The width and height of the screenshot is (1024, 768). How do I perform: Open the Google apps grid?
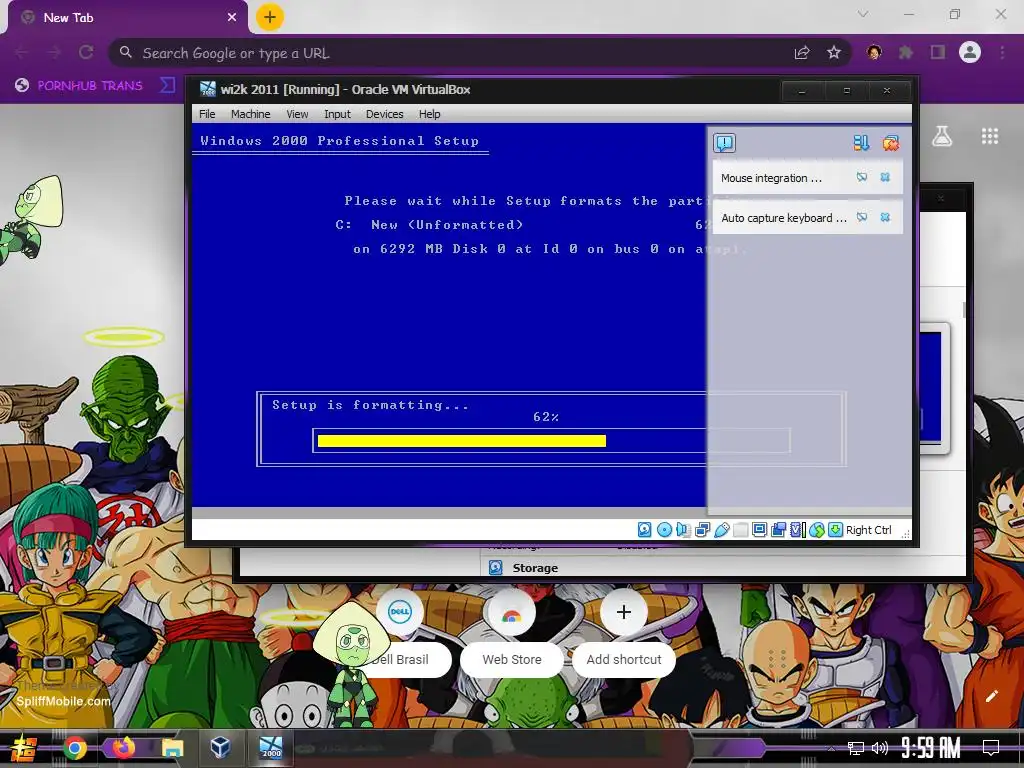pos(990,136)
